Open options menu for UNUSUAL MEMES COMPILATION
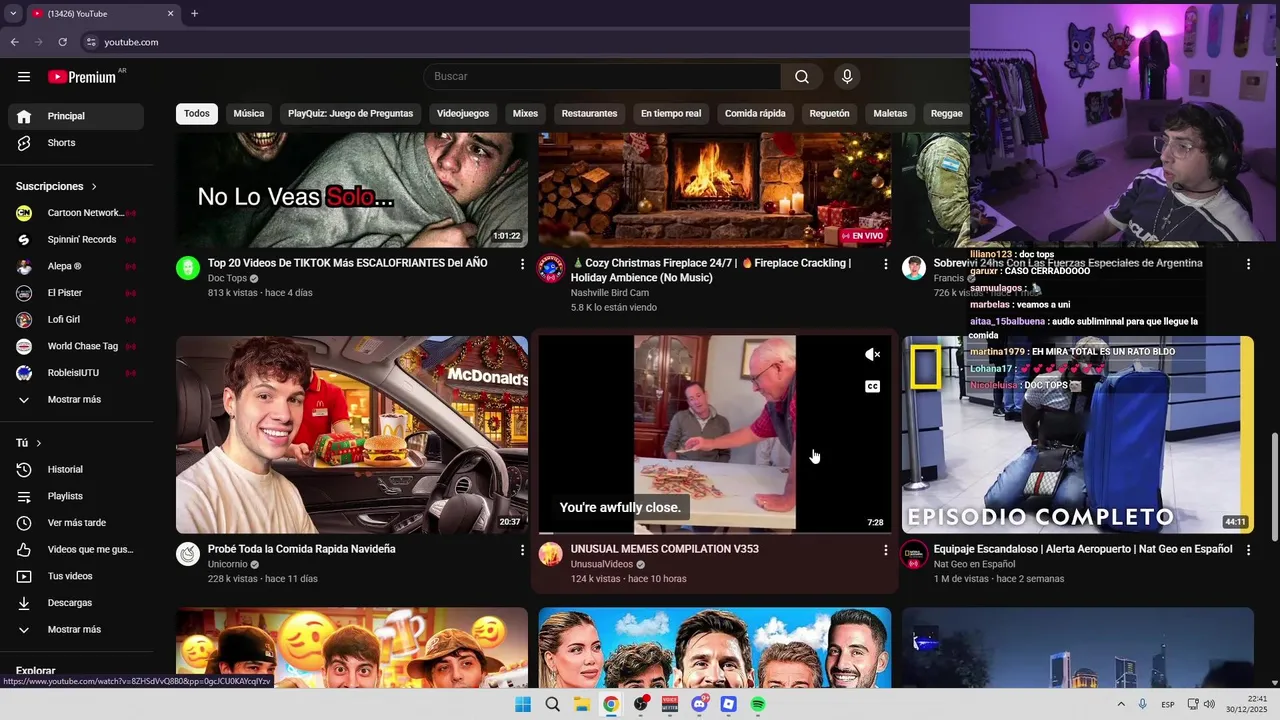 [x=885, y=550]
